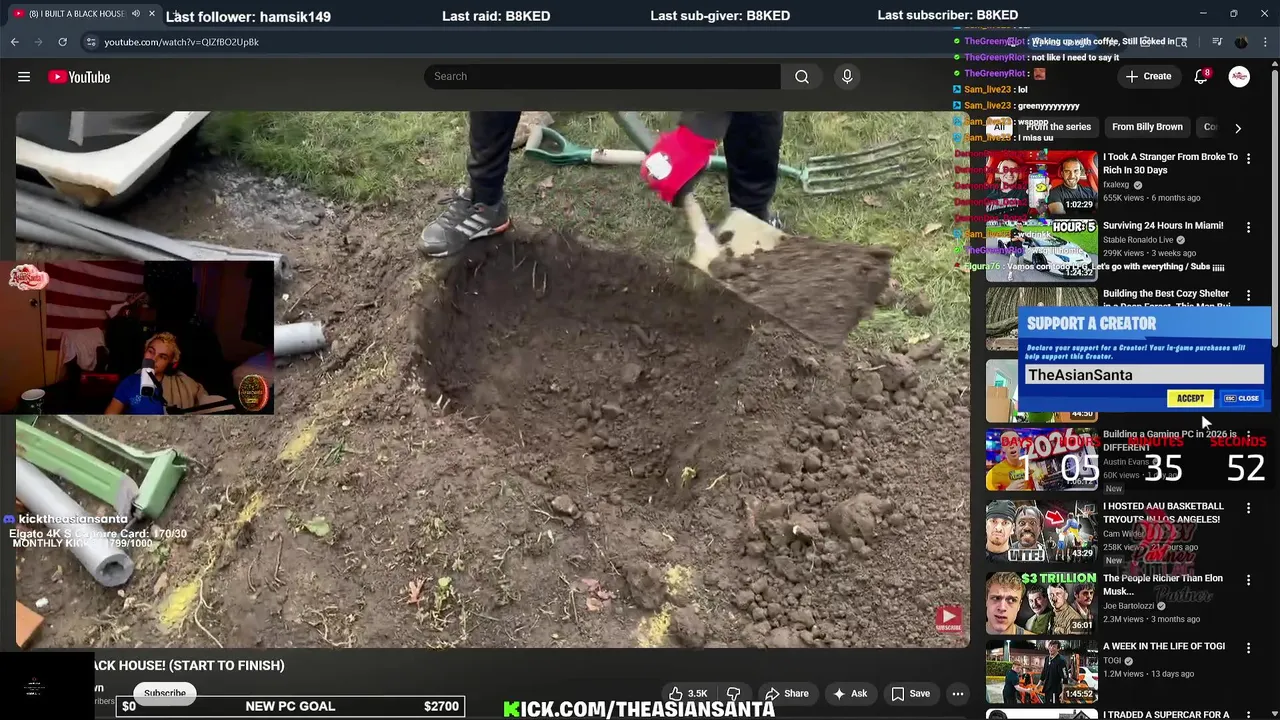Subscribe to the channel
The width and height of the screenshot is (1280, 720).
(165, 693)
